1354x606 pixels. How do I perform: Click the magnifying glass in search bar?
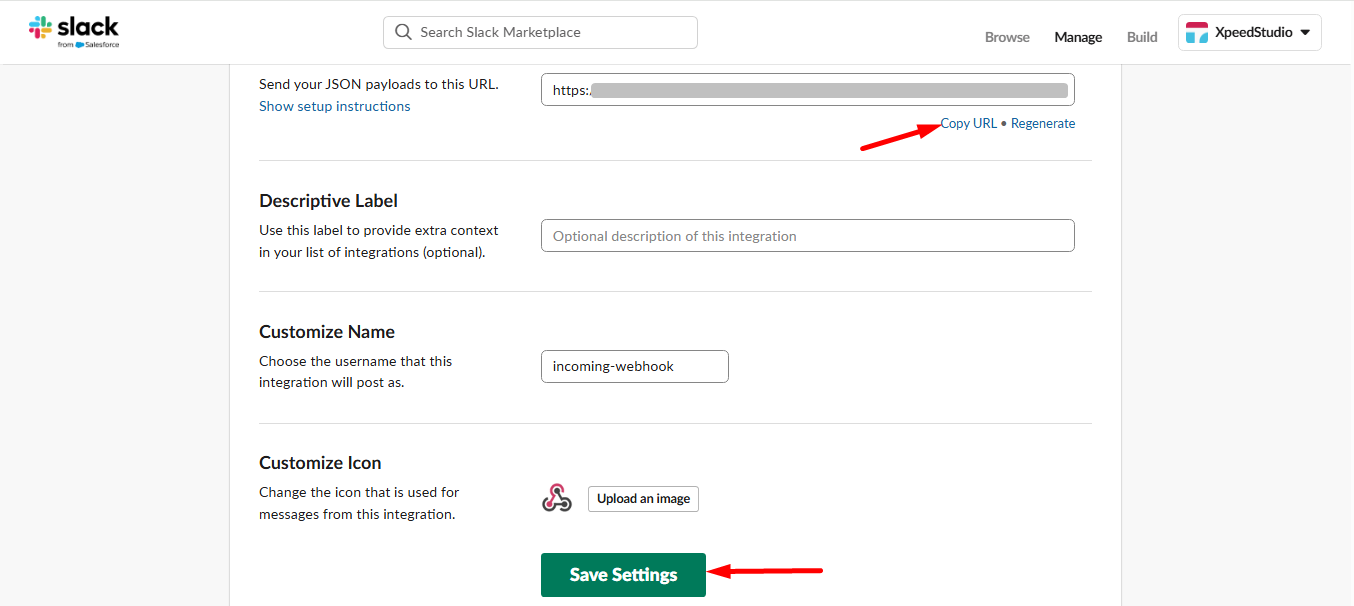(403, 32)
